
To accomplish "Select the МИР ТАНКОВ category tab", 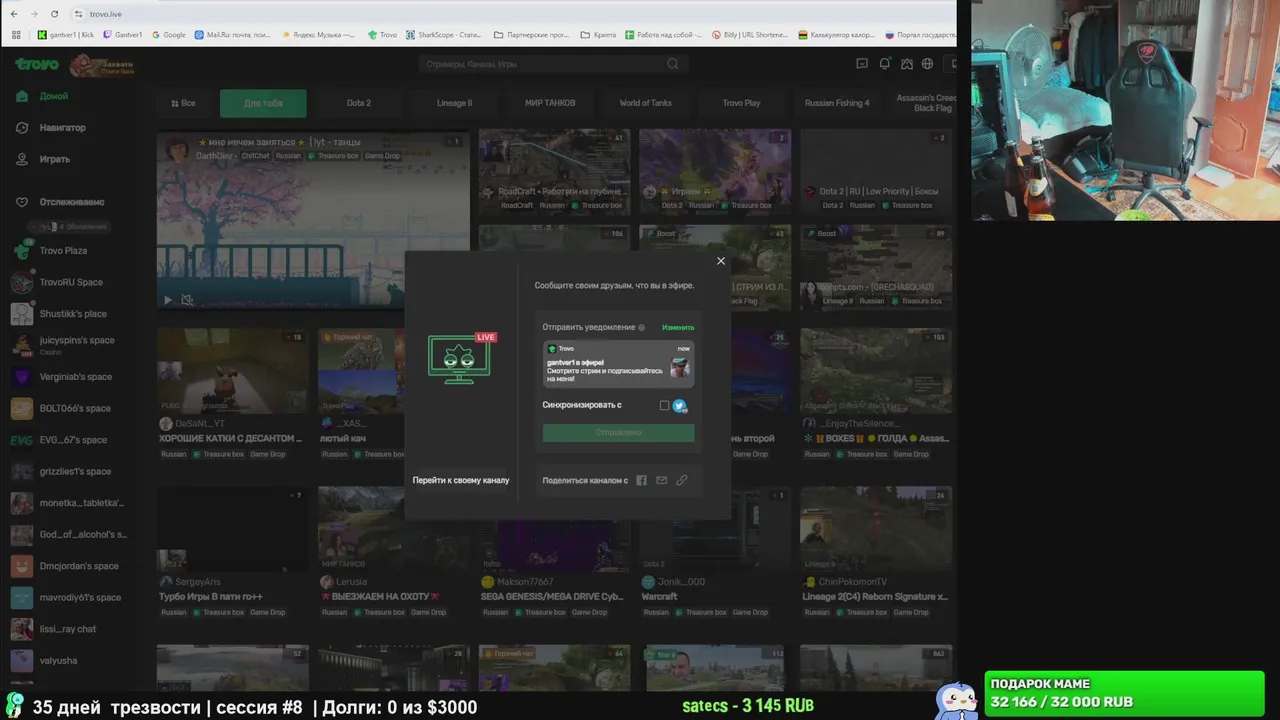I will (550, 103).
